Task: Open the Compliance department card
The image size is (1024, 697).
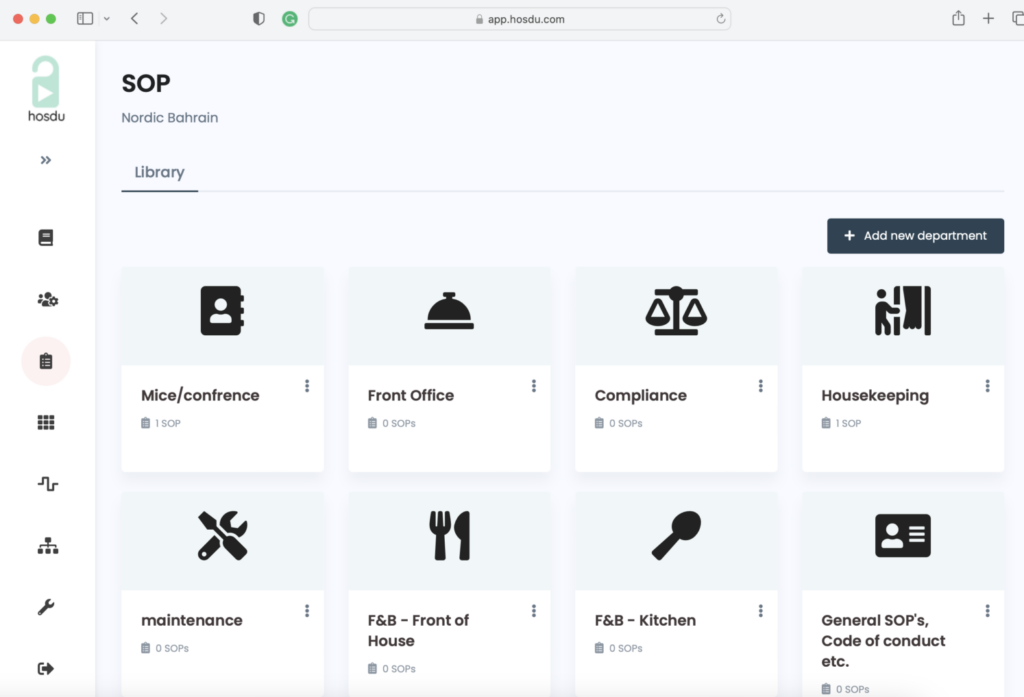Action: point(641,395)
